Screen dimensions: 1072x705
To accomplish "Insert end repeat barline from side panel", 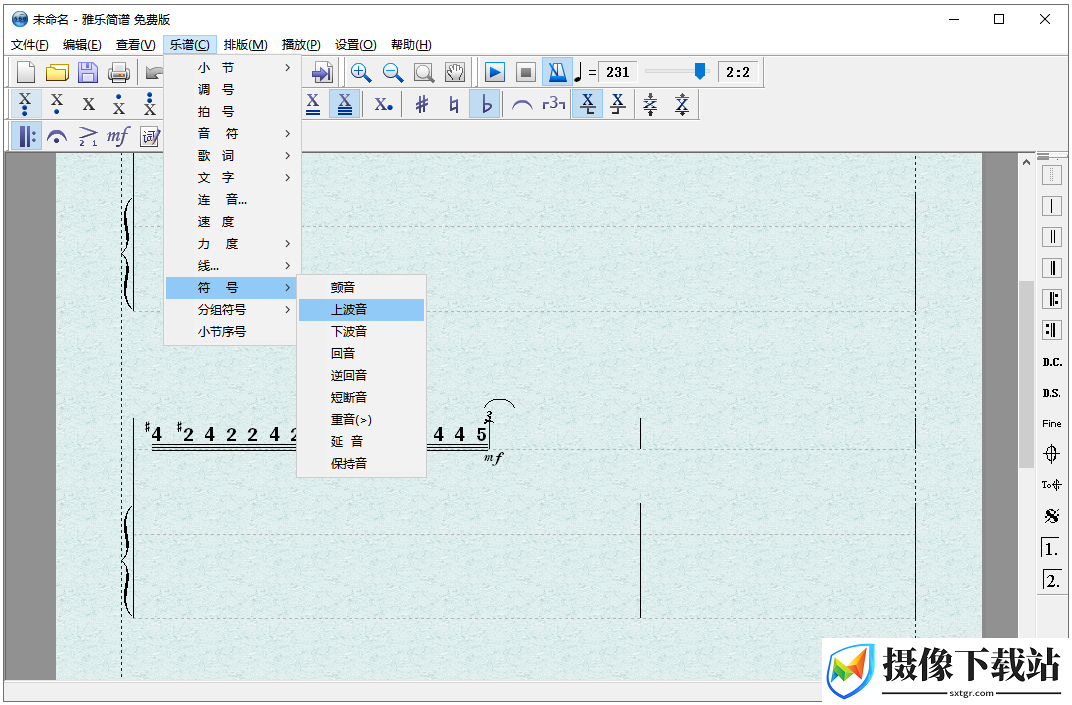I will [x=1051, y=330].
